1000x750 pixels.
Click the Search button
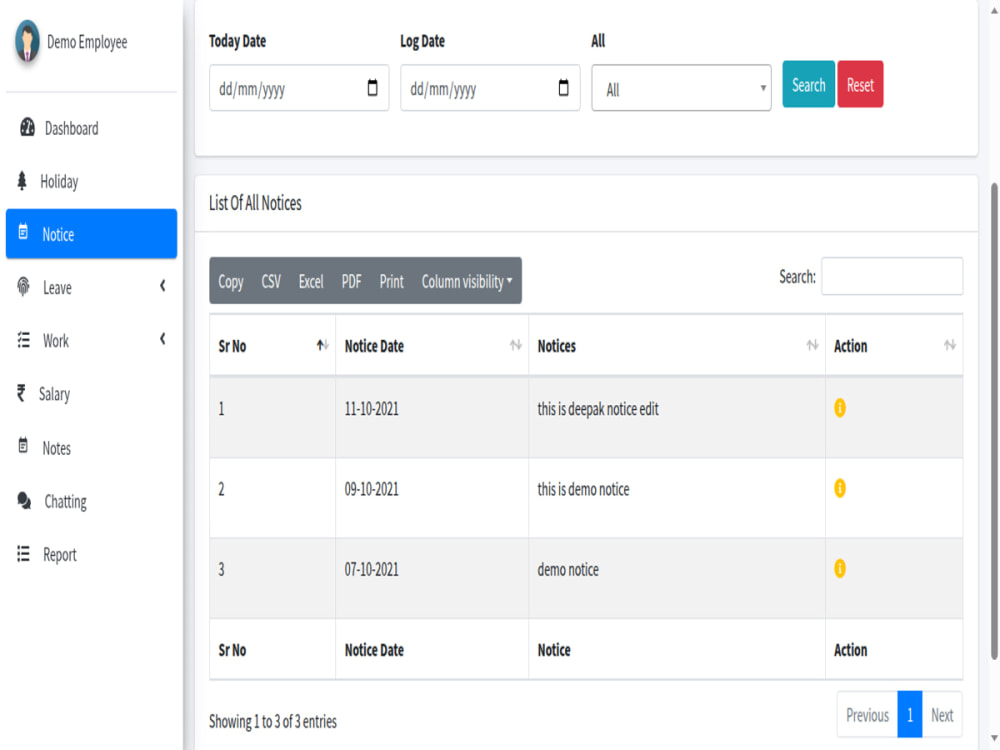coord(808,84)
